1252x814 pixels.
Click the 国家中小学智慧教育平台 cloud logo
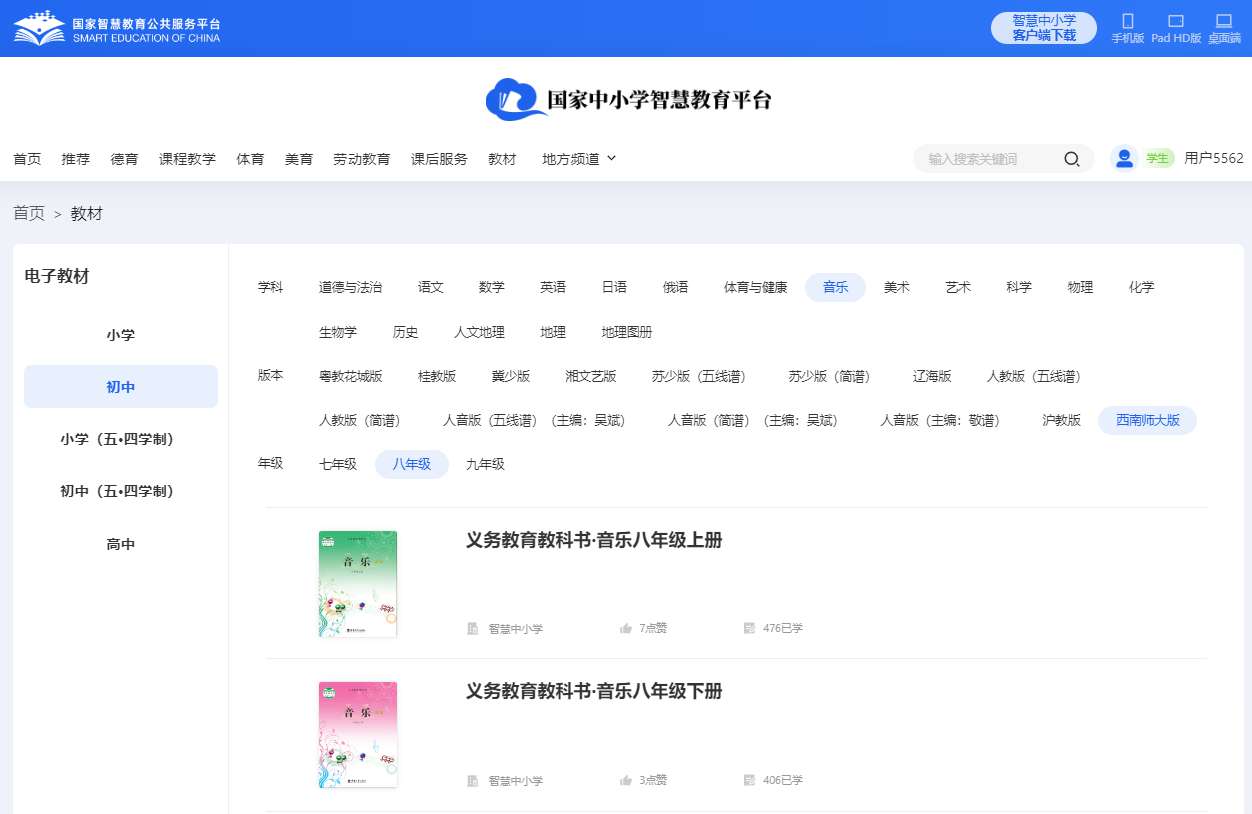628,99
